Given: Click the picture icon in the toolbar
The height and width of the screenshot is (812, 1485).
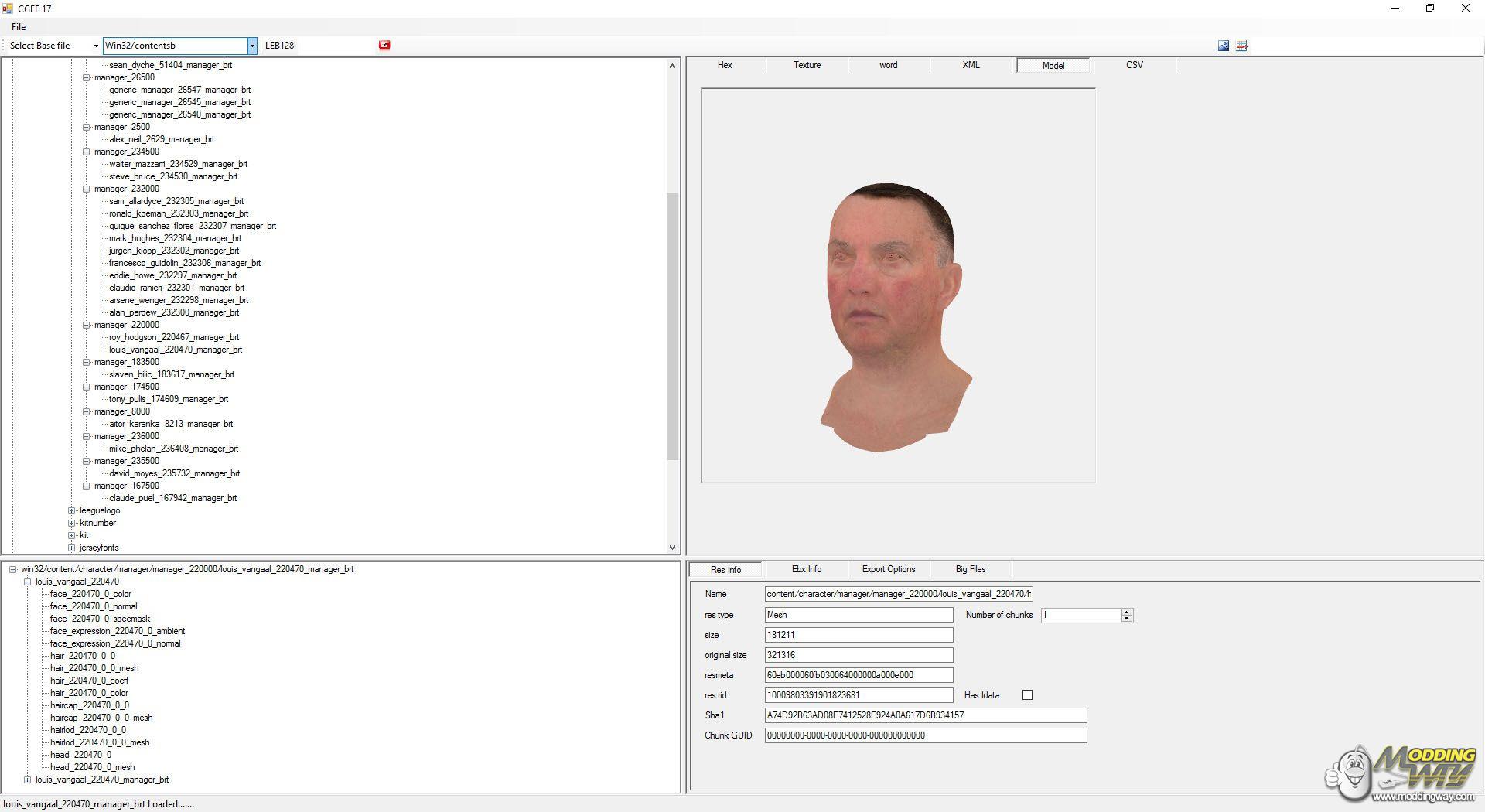Looking at the screenshot, I should coord(1224,46).
